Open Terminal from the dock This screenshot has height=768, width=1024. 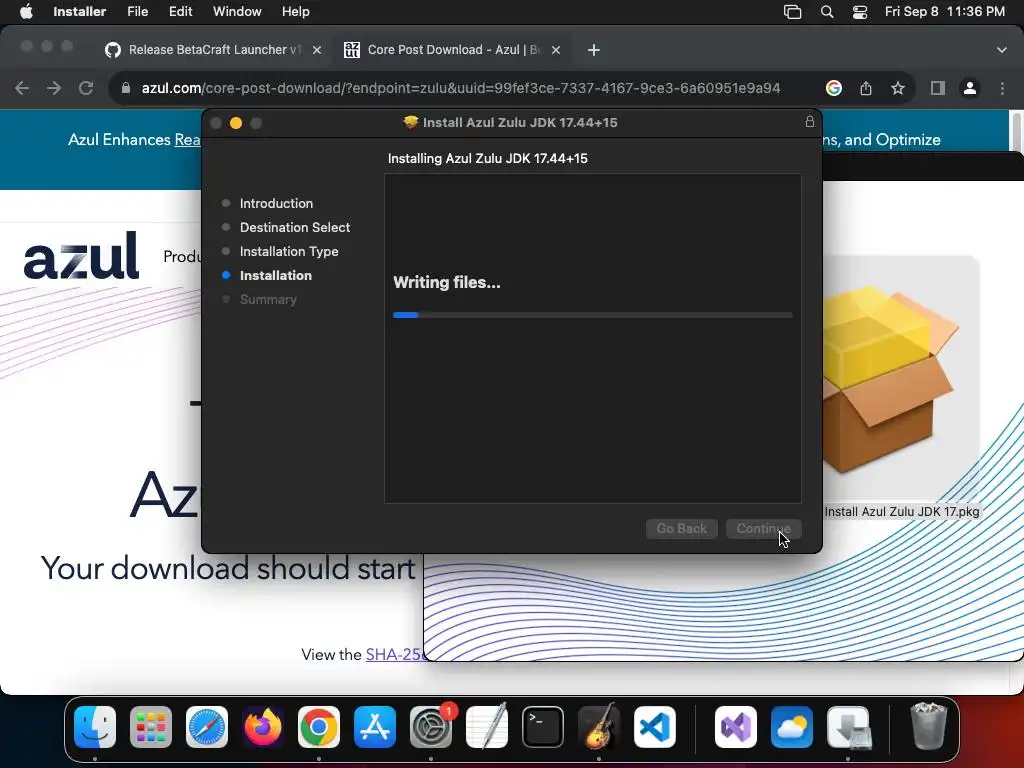[x=543, y=727]
